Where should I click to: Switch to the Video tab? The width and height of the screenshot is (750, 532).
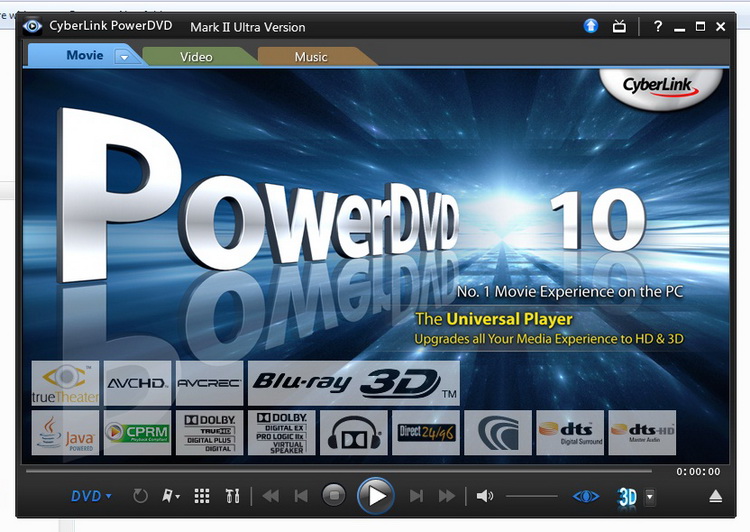click(196, 57)
